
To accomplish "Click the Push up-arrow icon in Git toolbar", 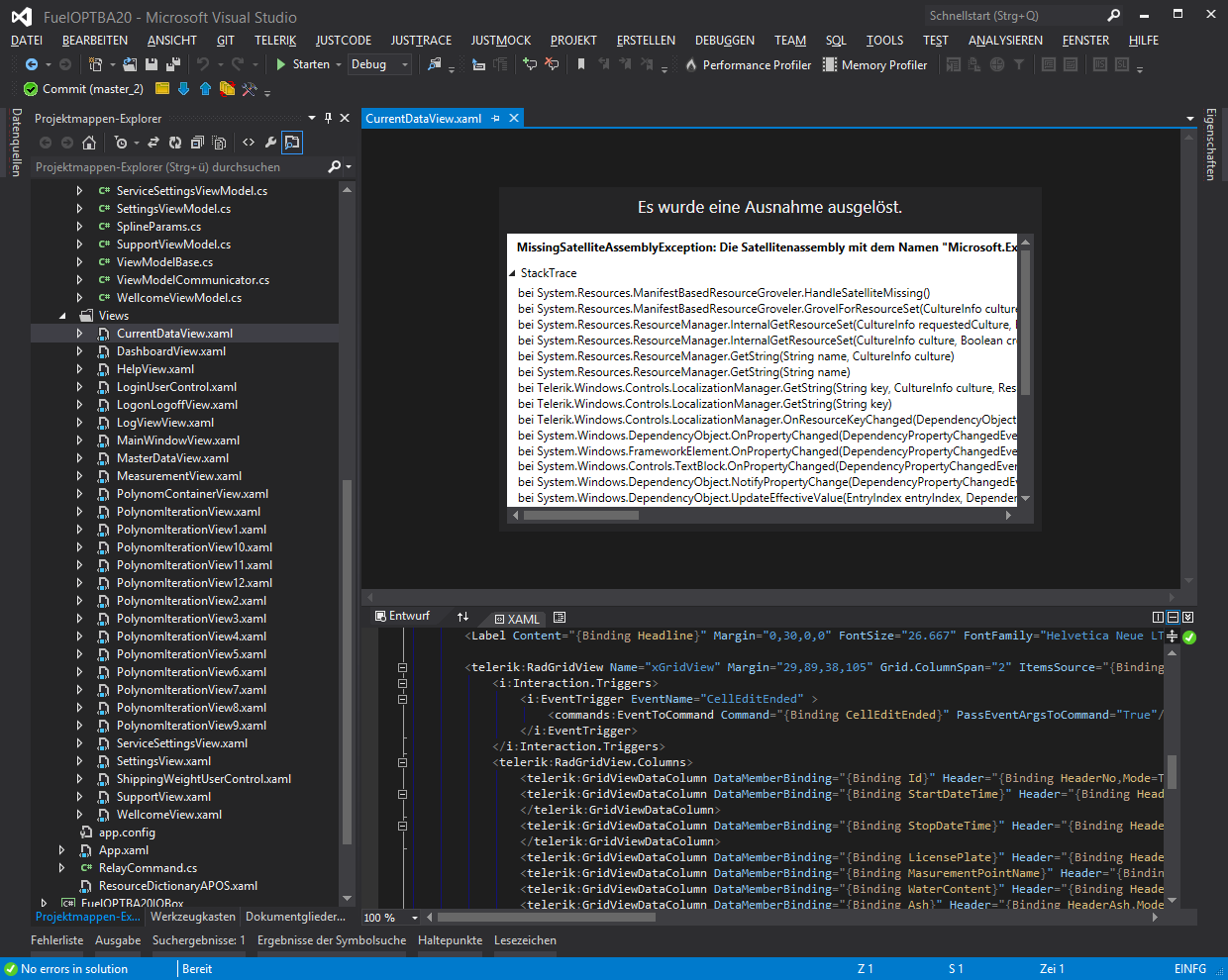I will click(x=205, y=89).
